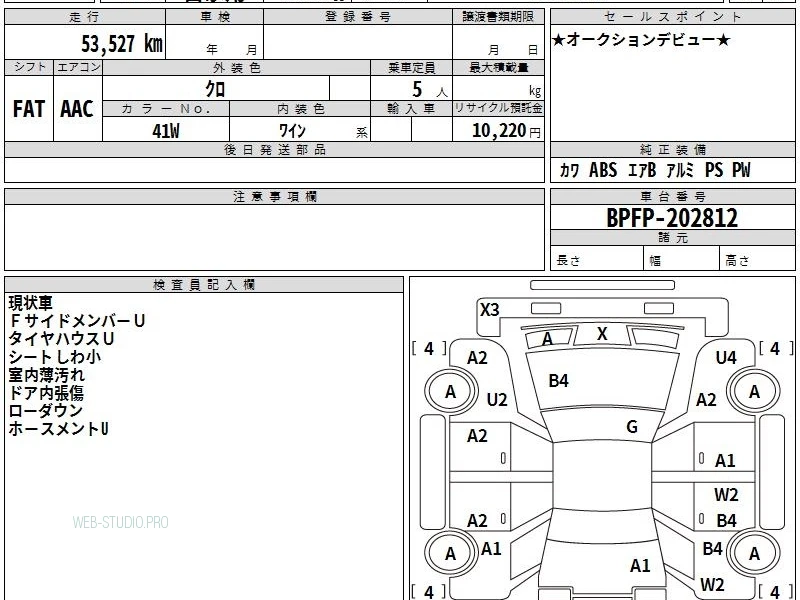This screenshot has height=600, width=800.
Task: Select the PS equipment entry
Action: [x=714, y=170]
